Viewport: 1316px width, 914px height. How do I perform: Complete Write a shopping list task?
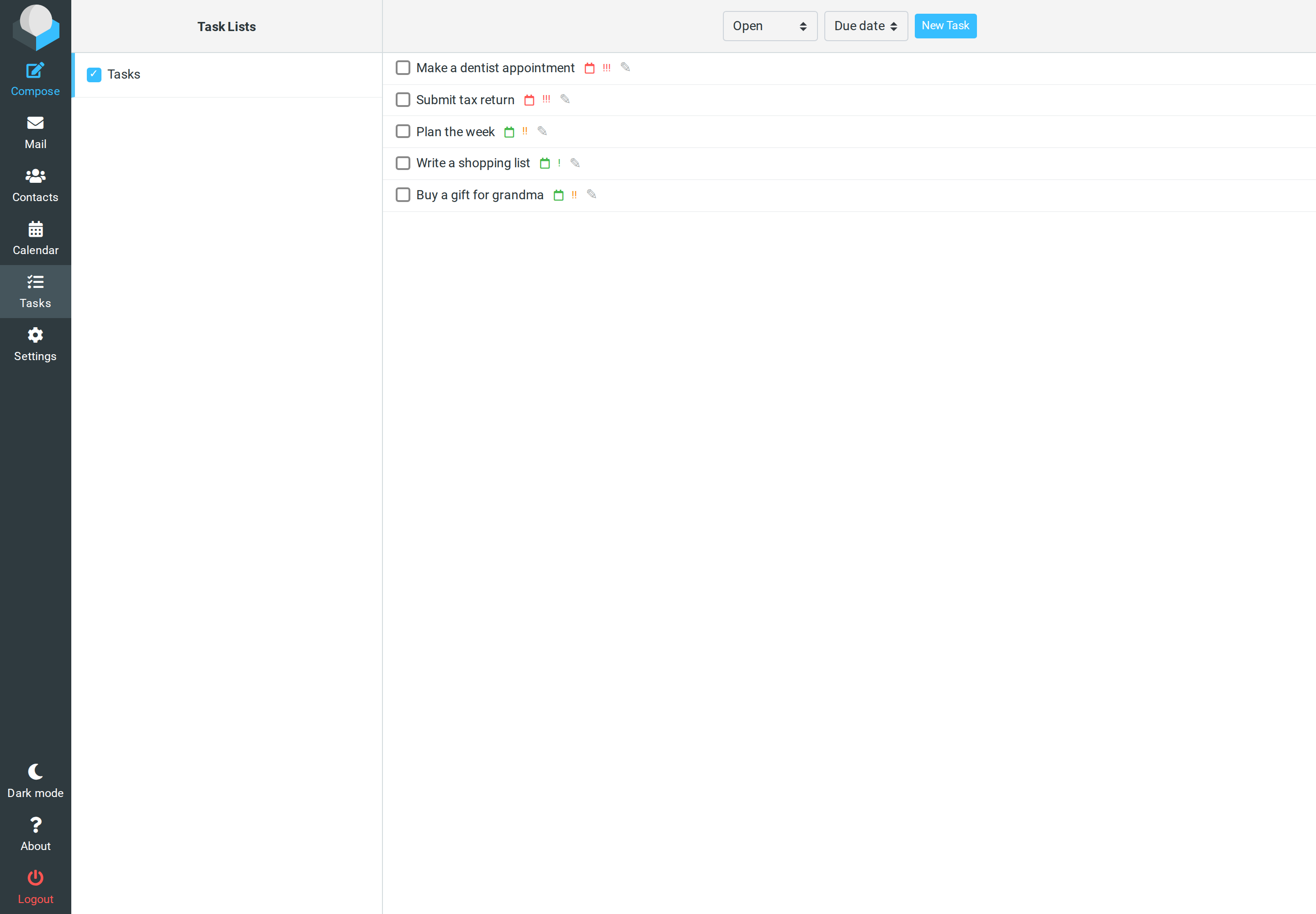click(403, 163)
